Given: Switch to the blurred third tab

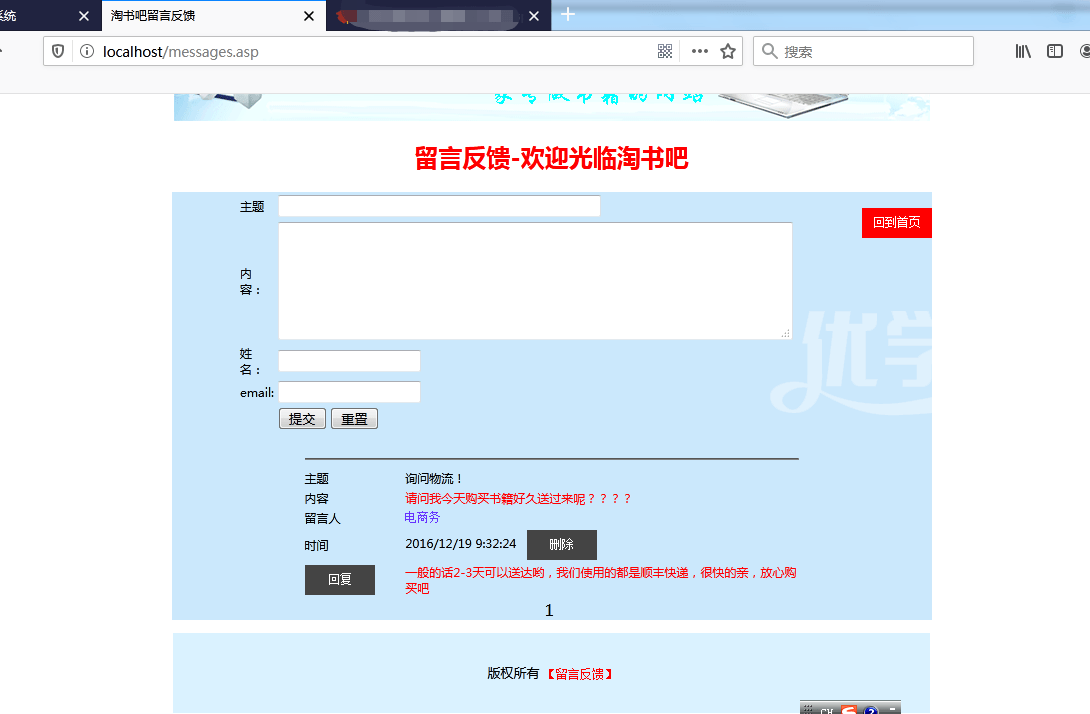Looking at the screenshot, I should 430,16.
